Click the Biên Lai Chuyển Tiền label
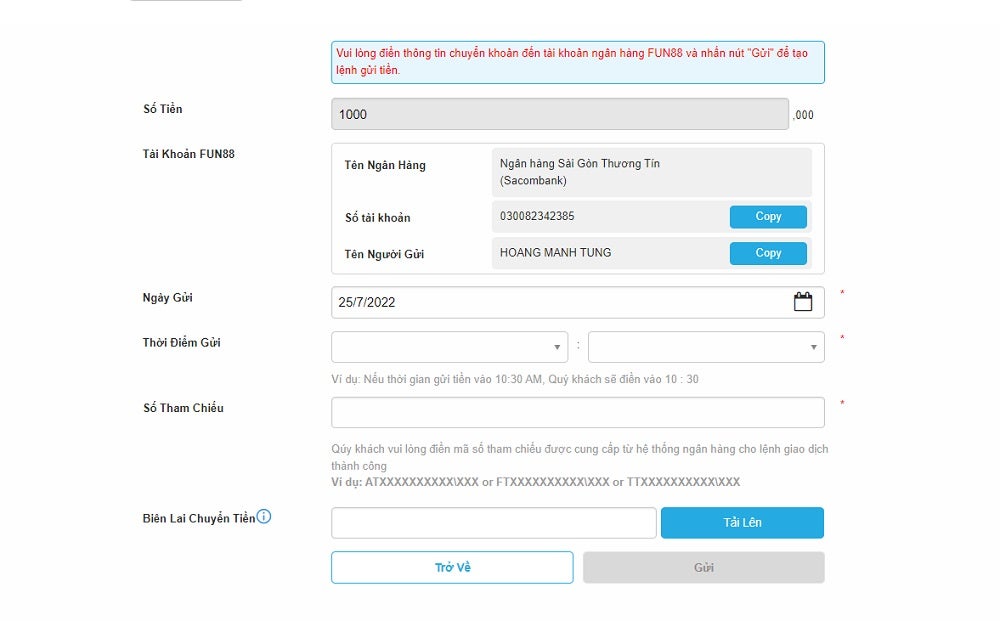The width and height of the screenshot is (1000, 621). pyautogui.click(x=199, y=518)
